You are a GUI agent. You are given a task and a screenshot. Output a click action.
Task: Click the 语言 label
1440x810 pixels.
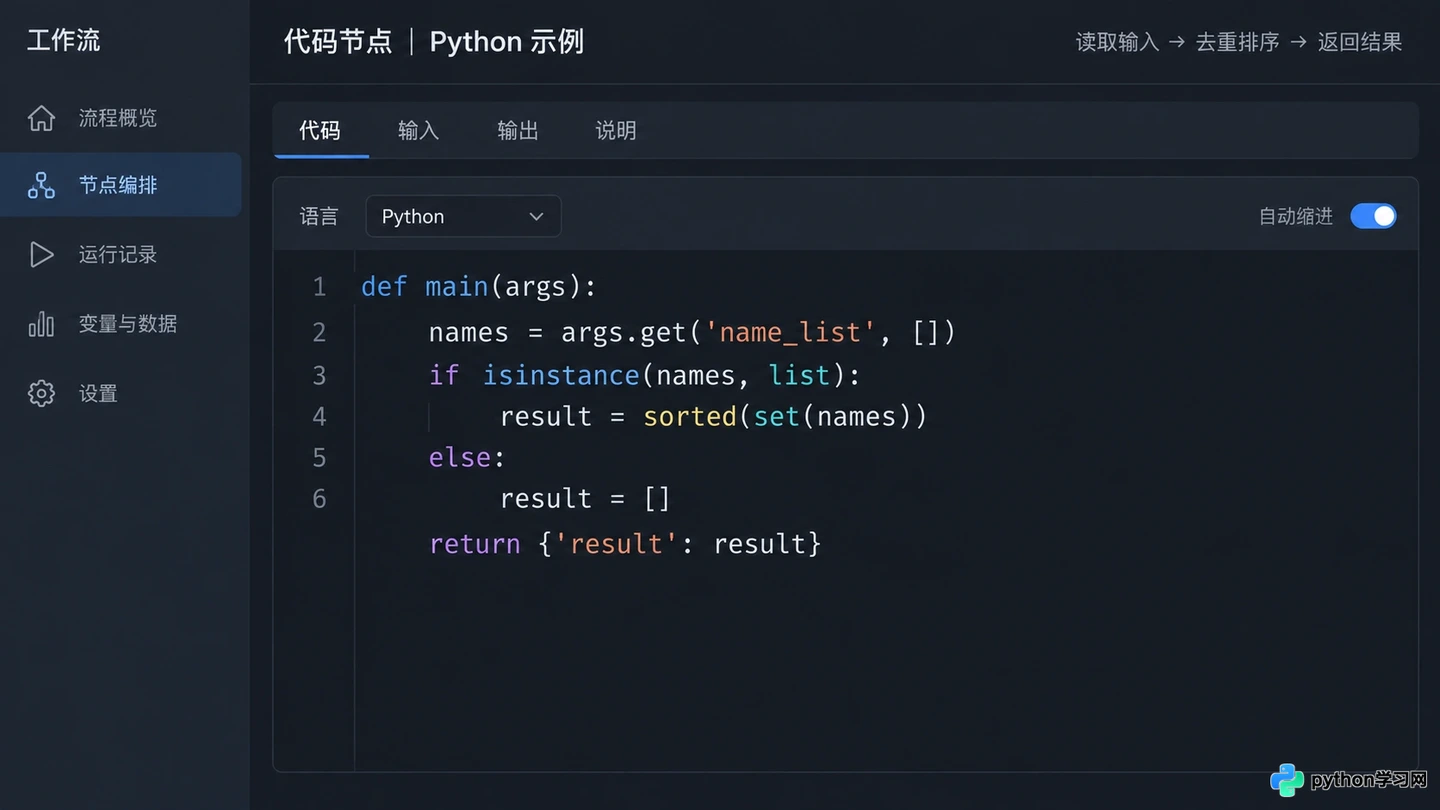[x=319, y=216]
